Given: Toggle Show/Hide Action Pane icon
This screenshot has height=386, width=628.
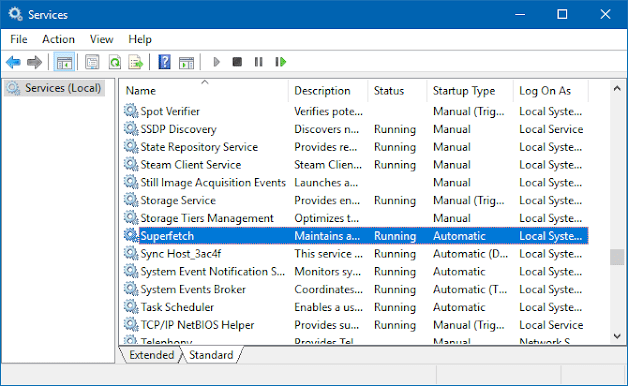Looking at the screenshot, I should click(x=187, y=62).
